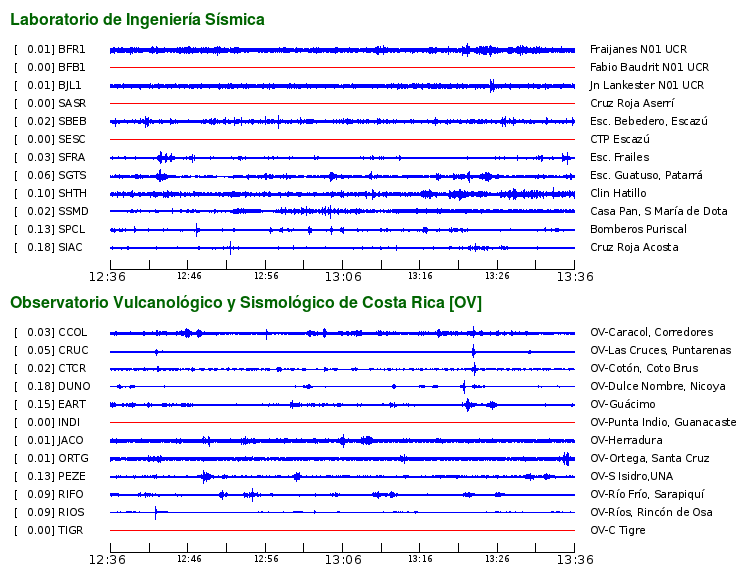Open the BFR1 Fraijanes seismic trace
The width and height of the screenshot is (740, 566).
342,50
